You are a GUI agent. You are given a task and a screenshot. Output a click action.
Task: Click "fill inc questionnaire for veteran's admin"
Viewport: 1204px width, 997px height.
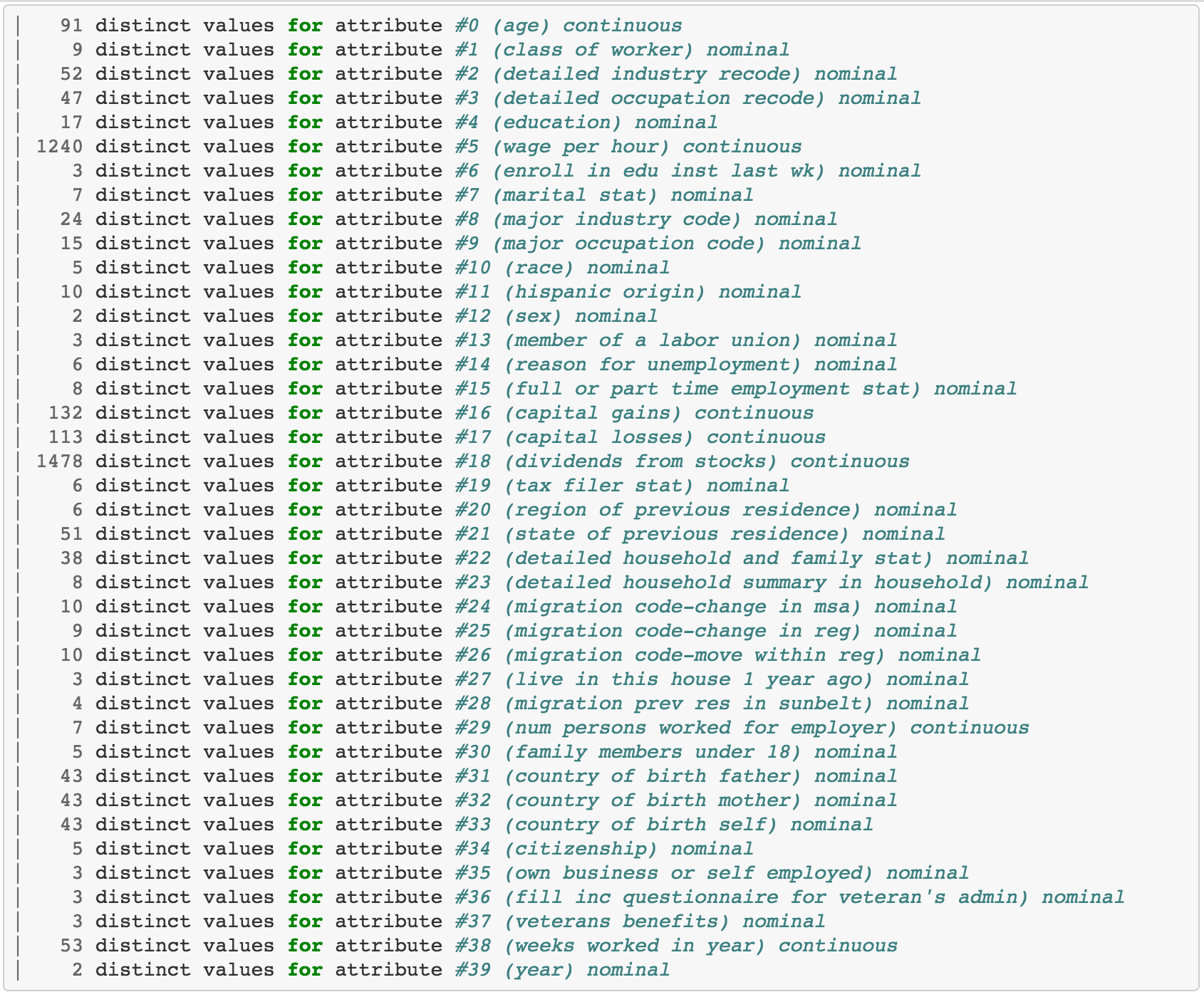tap(766, 898)
